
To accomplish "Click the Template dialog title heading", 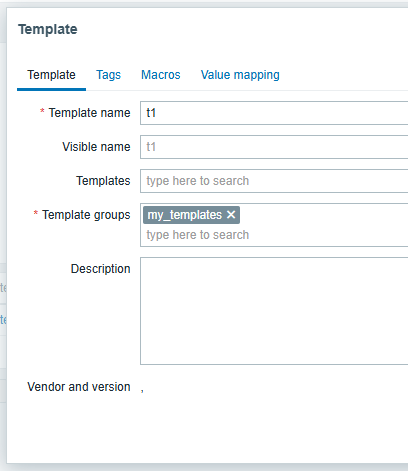I will click(48, 29).
